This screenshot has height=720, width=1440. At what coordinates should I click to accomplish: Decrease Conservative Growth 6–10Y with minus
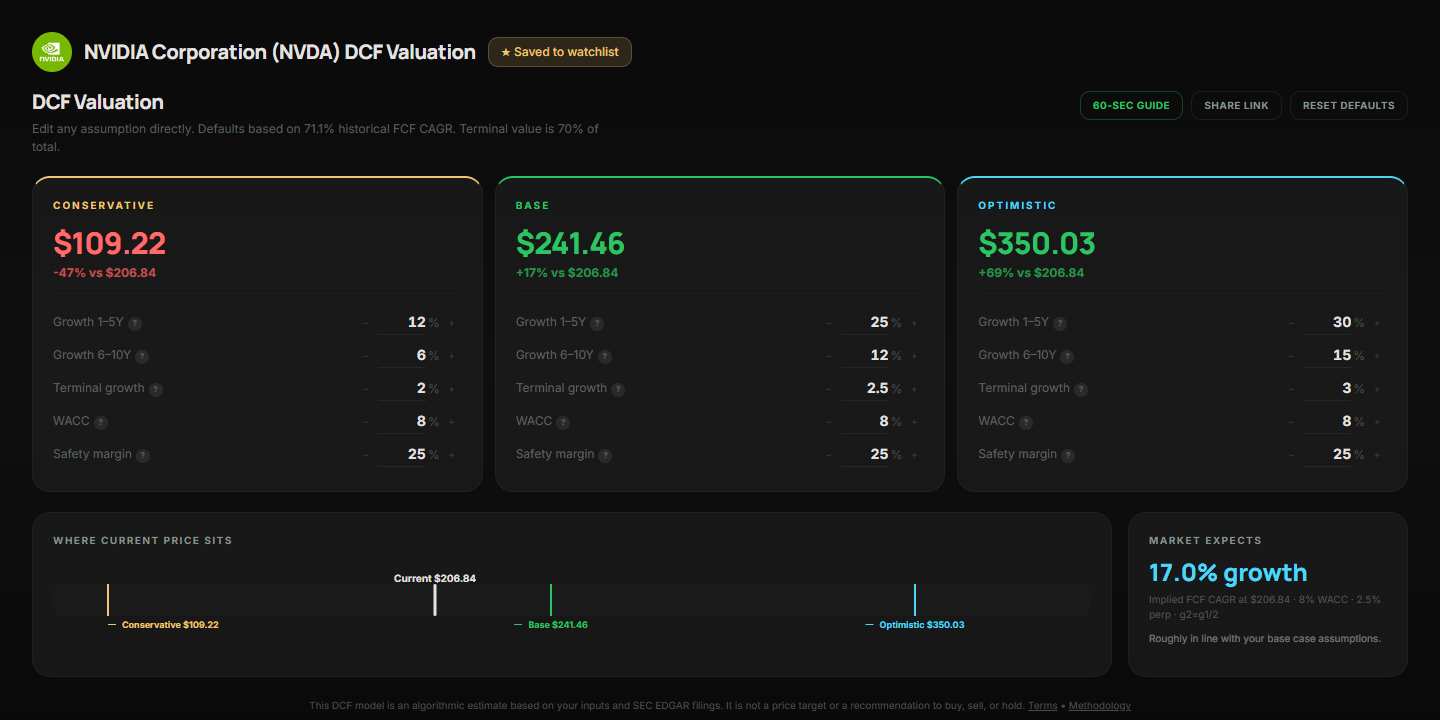pyautogui.click(x=365, y=356)
